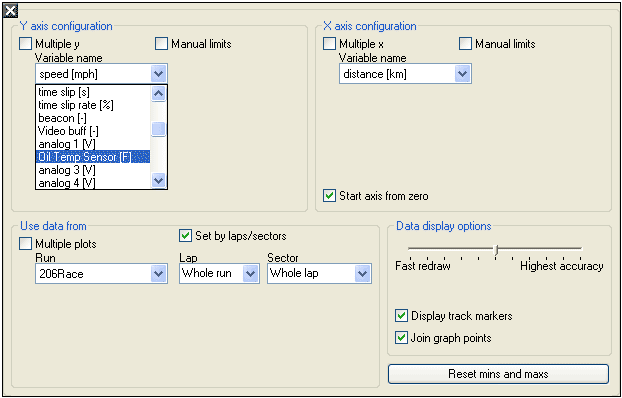Click Reset mins and maxs button

click(x=498, y=374)
